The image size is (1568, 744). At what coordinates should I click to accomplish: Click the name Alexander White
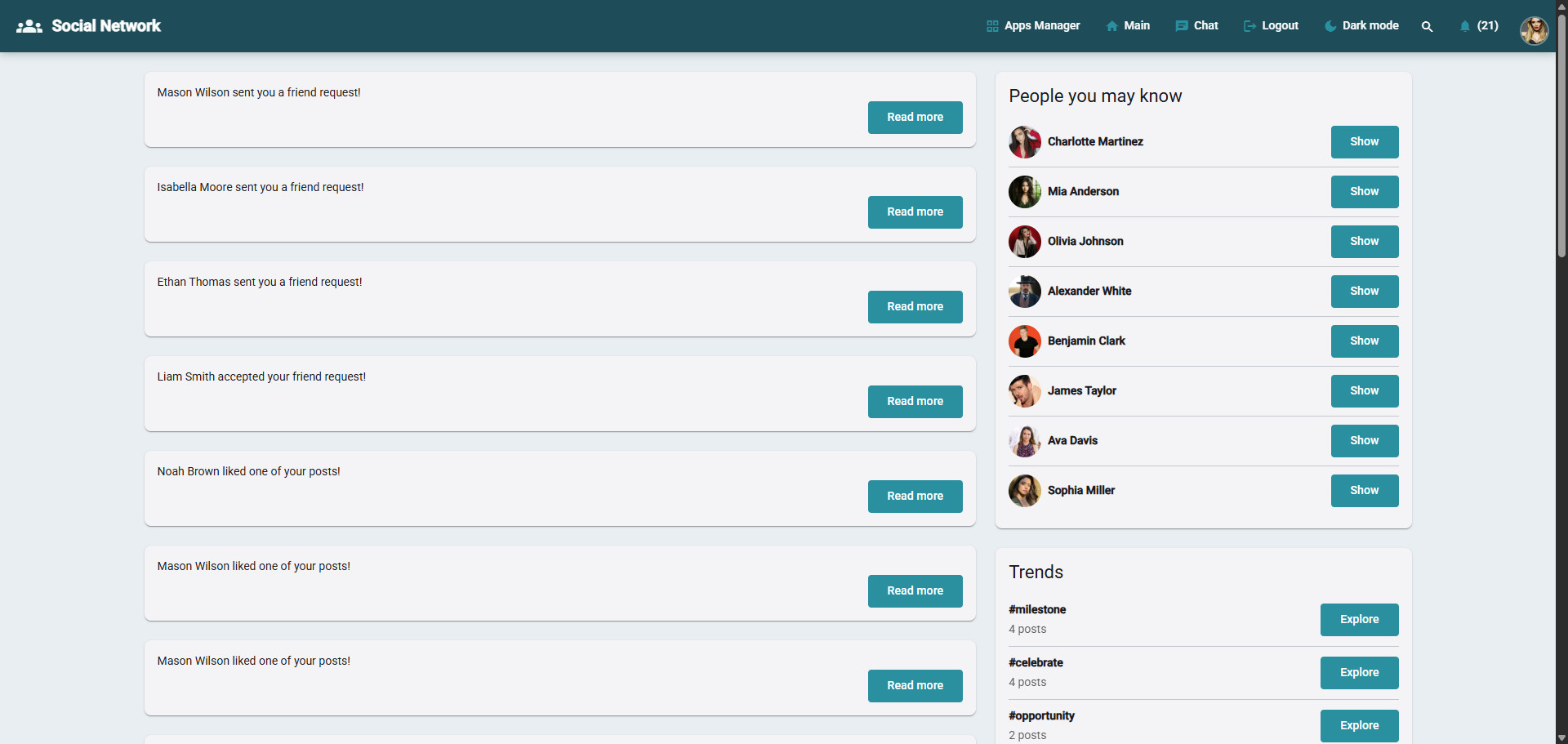tap(1089, 291)
